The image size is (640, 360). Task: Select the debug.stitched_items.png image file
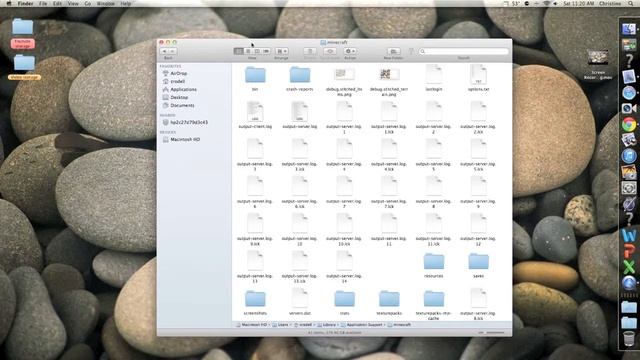[x=344, y=74]
